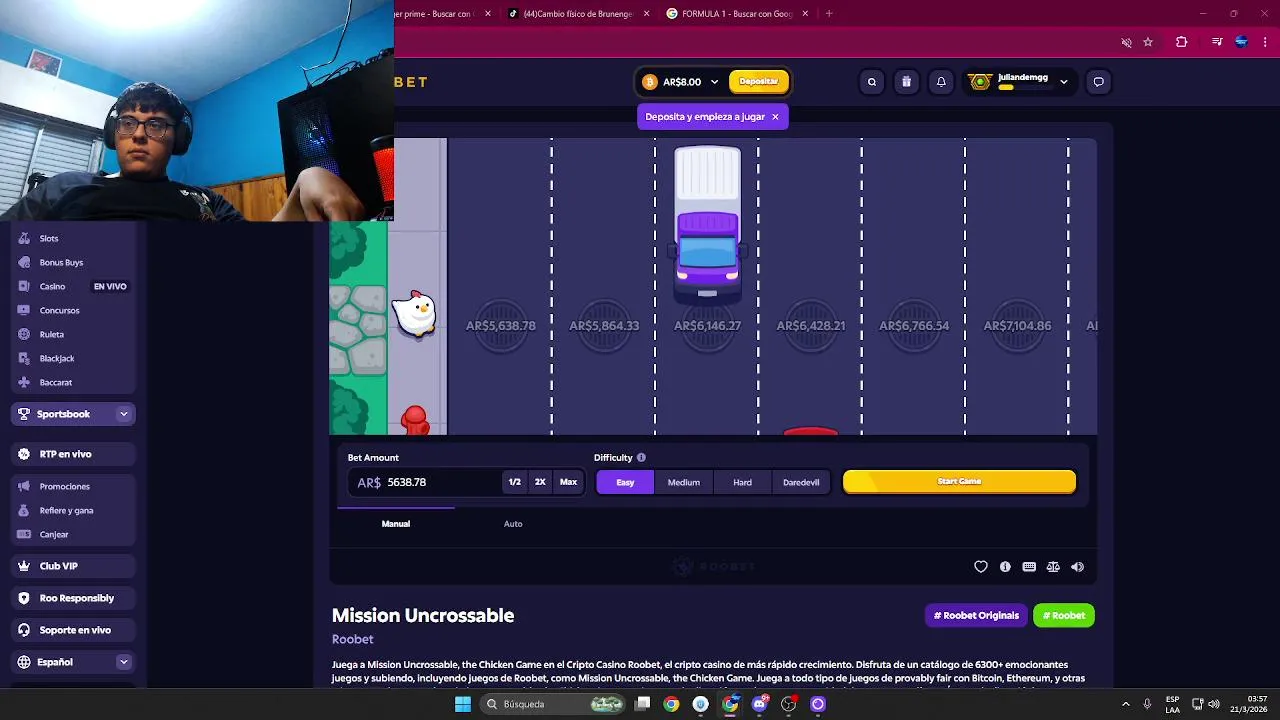This screenshot has width=1280, height=720.
Task: Close the FORMULA 1 browser tab
Action: (805, 14)
